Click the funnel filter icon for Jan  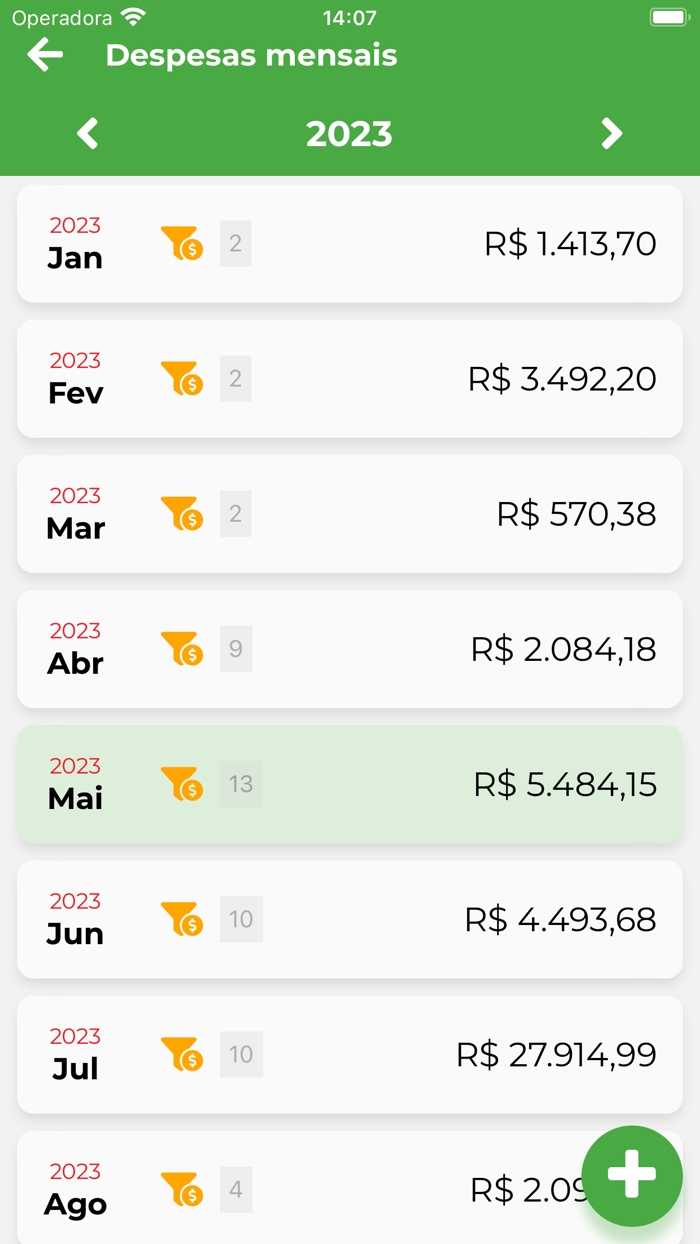pyautogui.click(x=181, y=243)
